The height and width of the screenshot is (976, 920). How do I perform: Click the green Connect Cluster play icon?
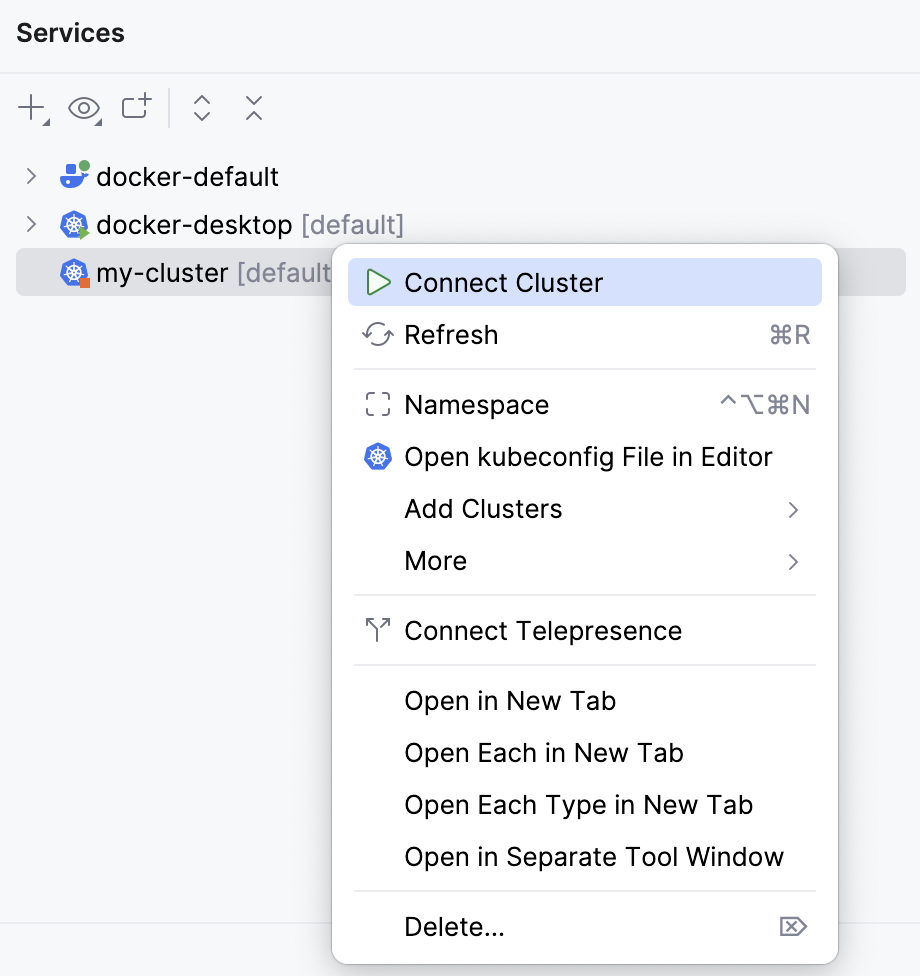(378, 283)
